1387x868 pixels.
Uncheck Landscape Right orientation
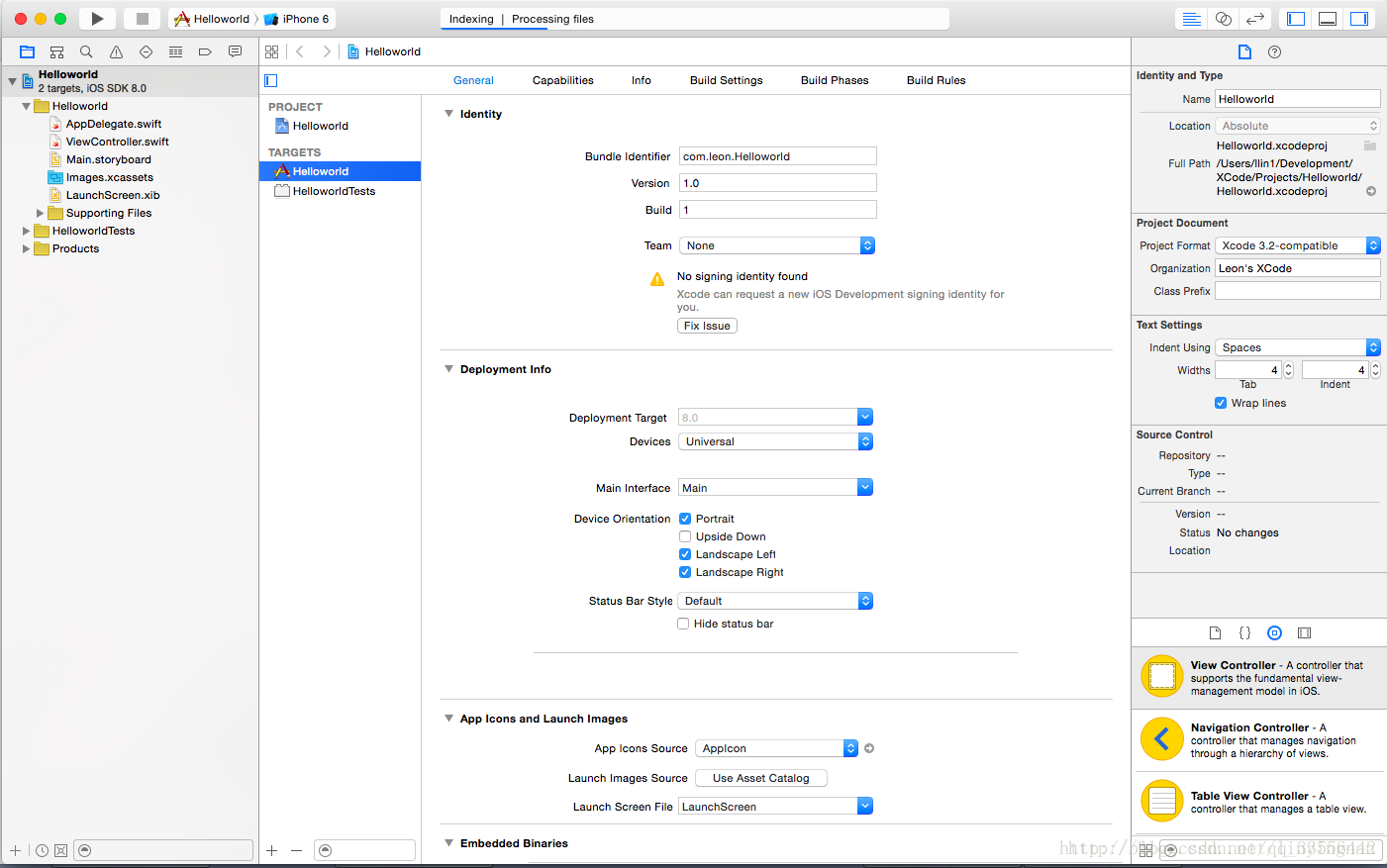(x=685, y=572)
